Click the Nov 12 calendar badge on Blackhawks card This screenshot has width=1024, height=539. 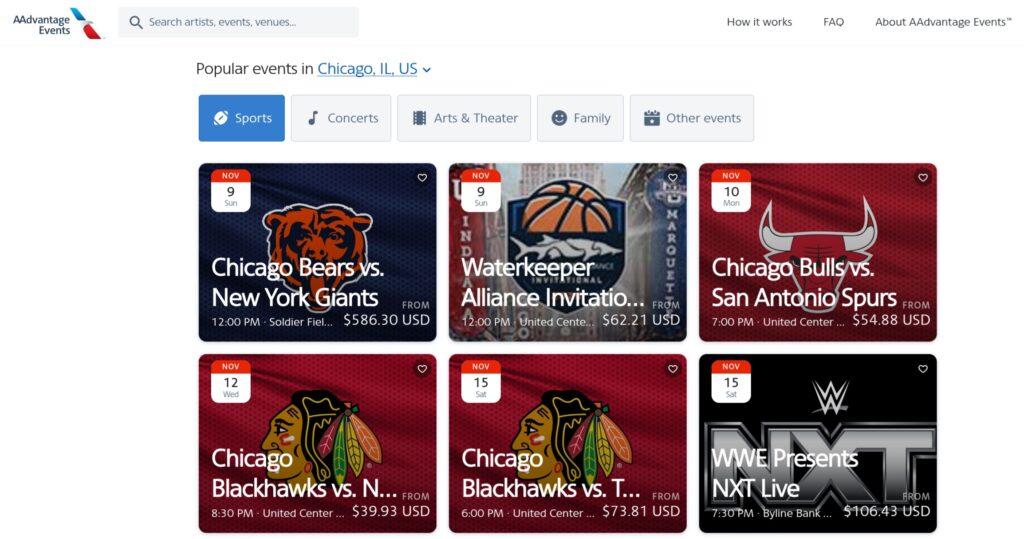coord(231,382)
